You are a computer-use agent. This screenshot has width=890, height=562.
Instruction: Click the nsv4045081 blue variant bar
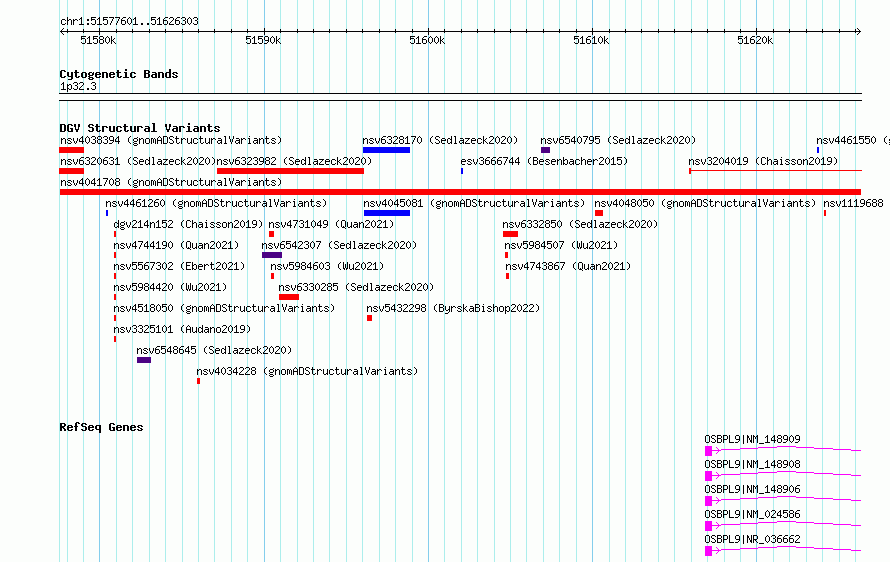point(387,213)
